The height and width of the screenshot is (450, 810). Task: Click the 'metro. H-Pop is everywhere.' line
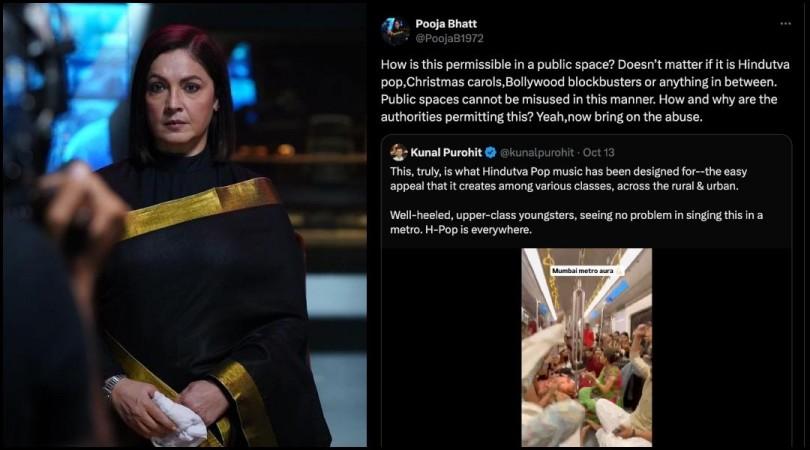click(x=460, y=229)
